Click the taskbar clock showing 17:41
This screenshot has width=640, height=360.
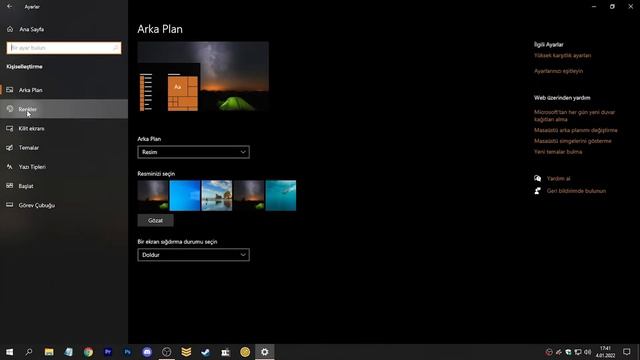(605, 352)
